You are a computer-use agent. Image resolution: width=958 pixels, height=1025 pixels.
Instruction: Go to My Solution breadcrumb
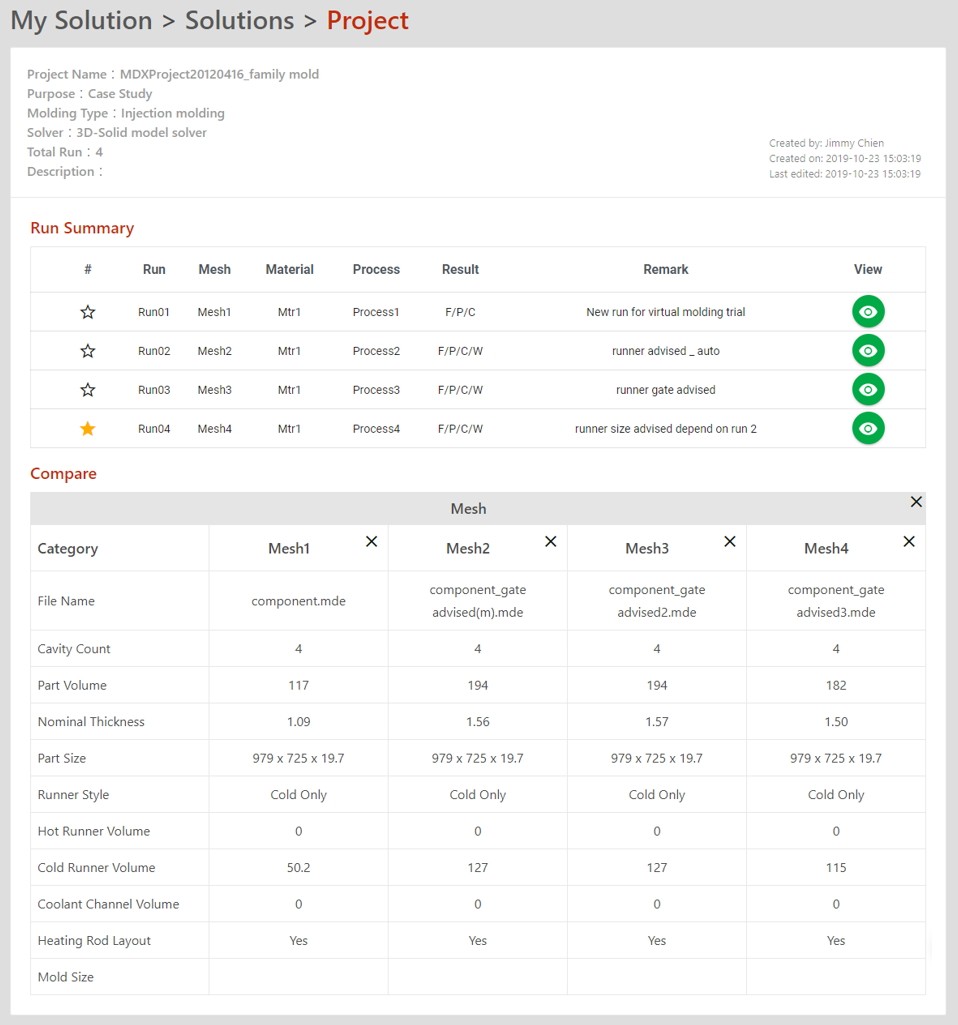[81, 20]
